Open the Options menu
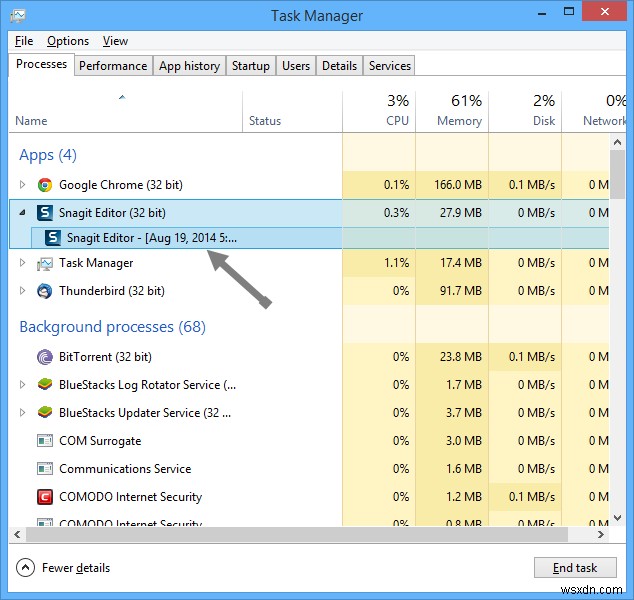 point(68,41)
